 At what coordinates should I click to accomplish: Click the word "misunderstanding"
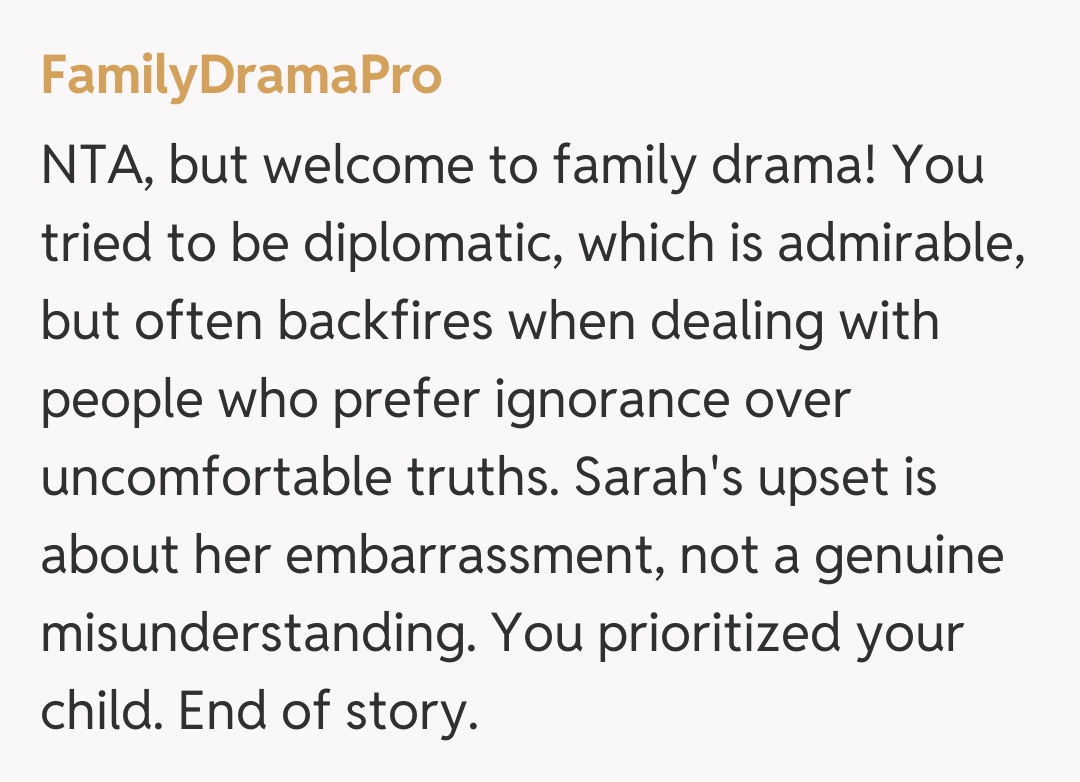(x=257, y=636)
